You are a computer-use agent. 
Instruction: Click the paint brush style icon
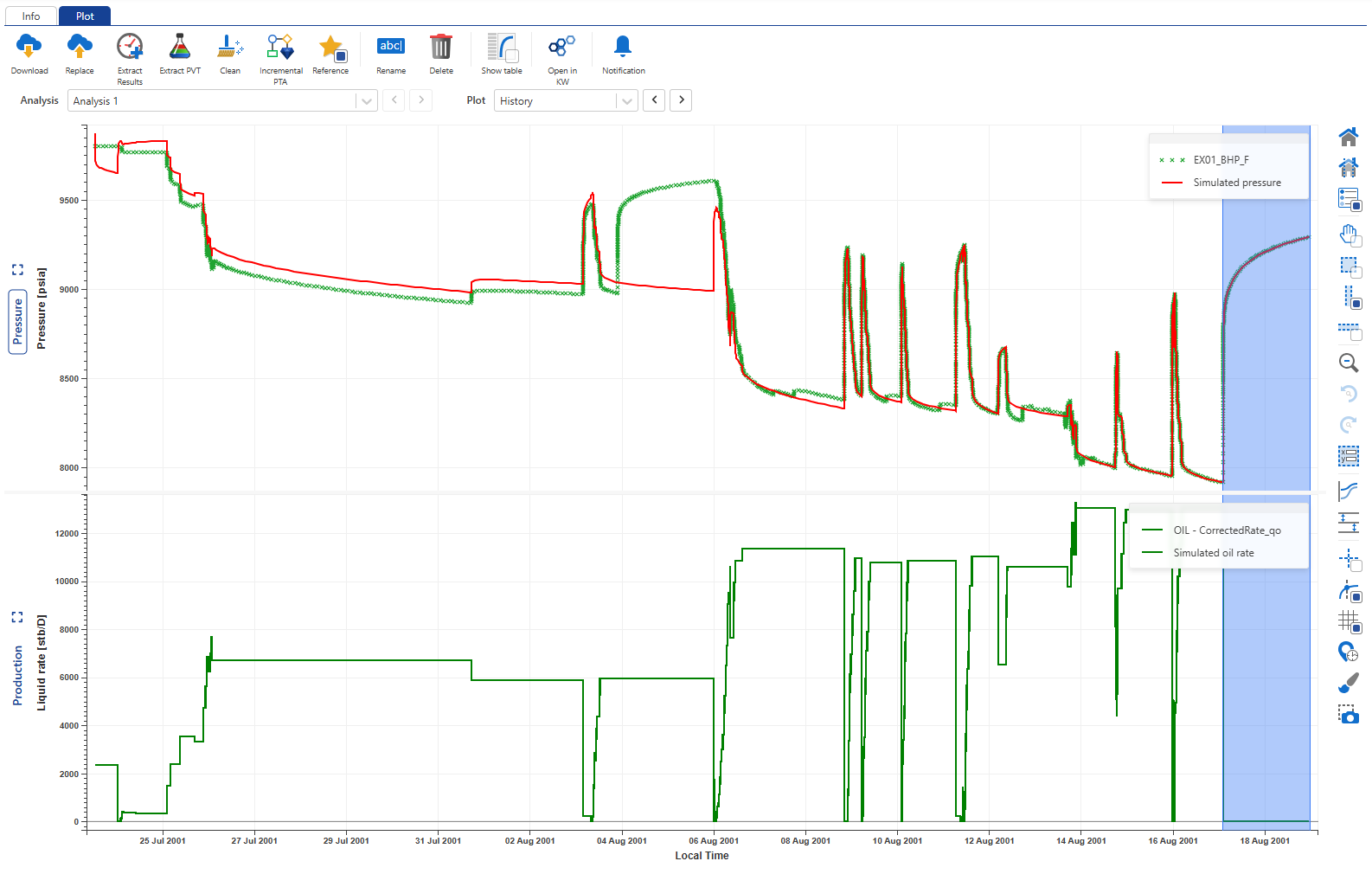[1348, 684]
